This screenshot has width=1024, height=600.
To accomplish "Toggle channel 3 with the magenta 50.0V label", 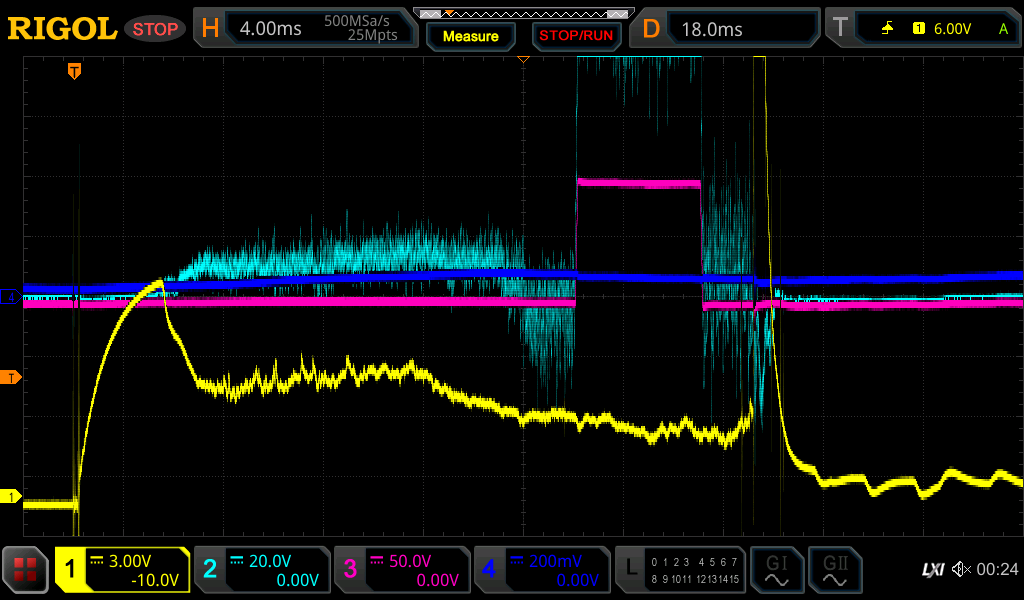I will (402, 569).
